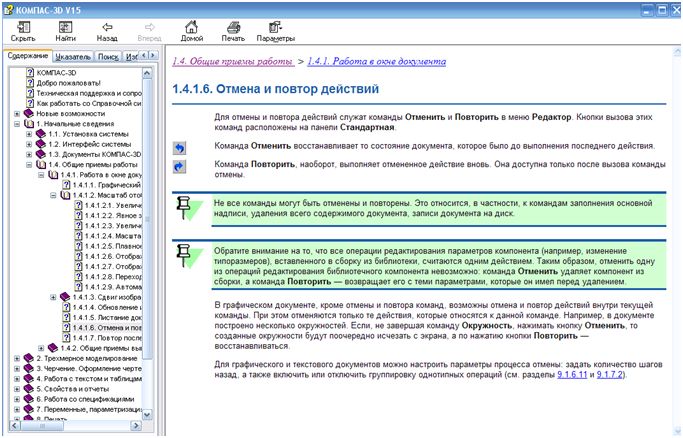
Task: Switch to the Поиск tab
Action: tap(108, 57)
